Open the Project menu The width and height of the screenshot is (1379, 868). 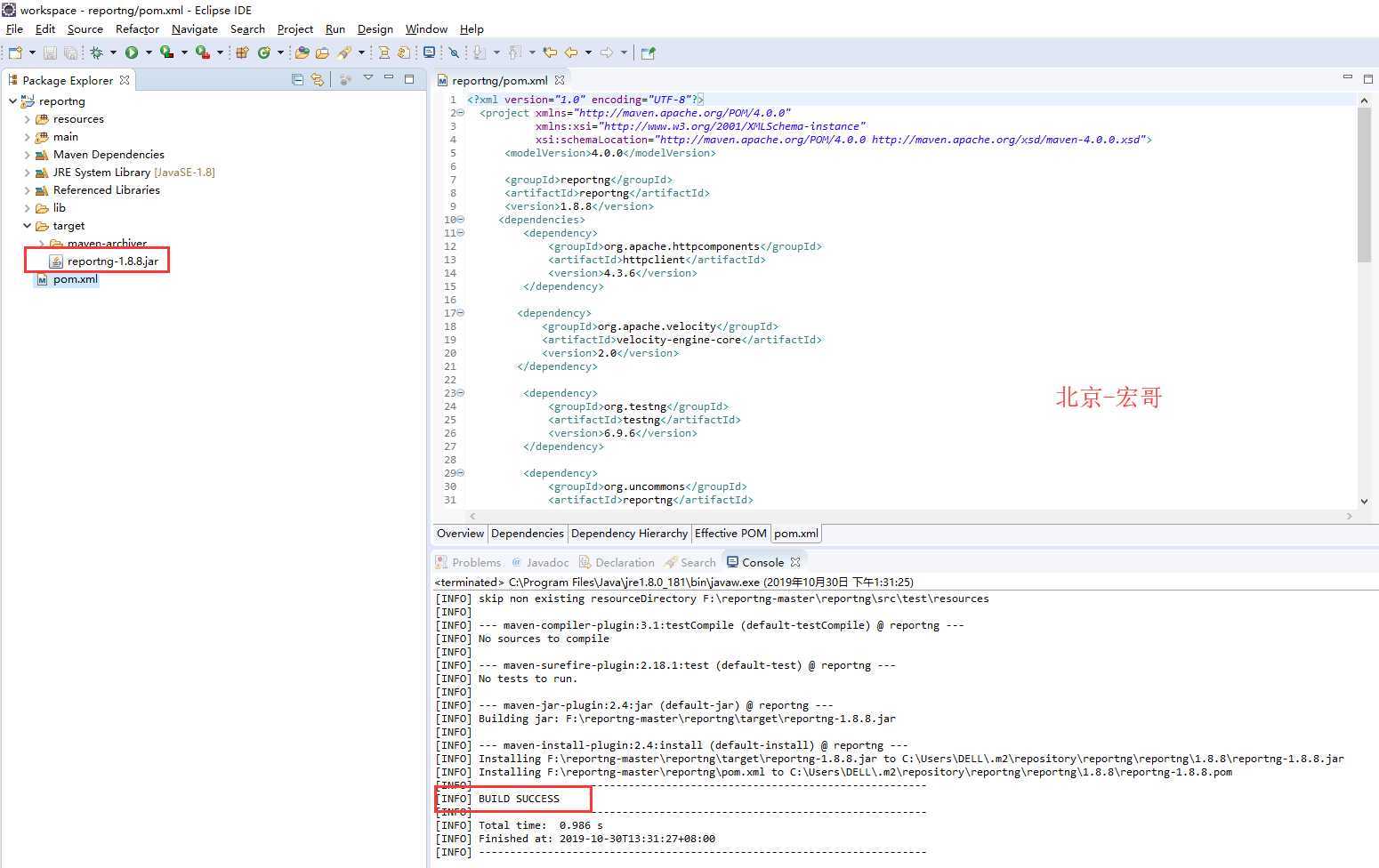[295, 28]
